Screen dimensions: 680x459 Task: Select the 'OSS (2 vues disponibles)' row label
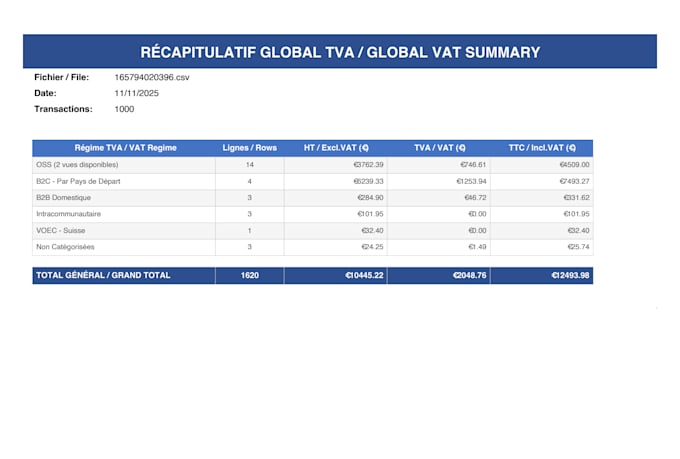pos(77,165)
